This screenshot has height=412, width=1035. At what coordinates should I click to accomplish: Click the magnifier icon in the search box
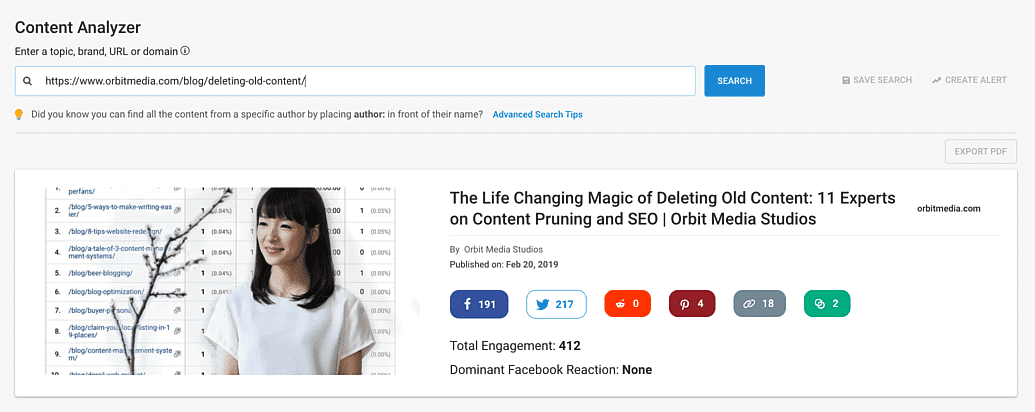[x=27, y=81]
